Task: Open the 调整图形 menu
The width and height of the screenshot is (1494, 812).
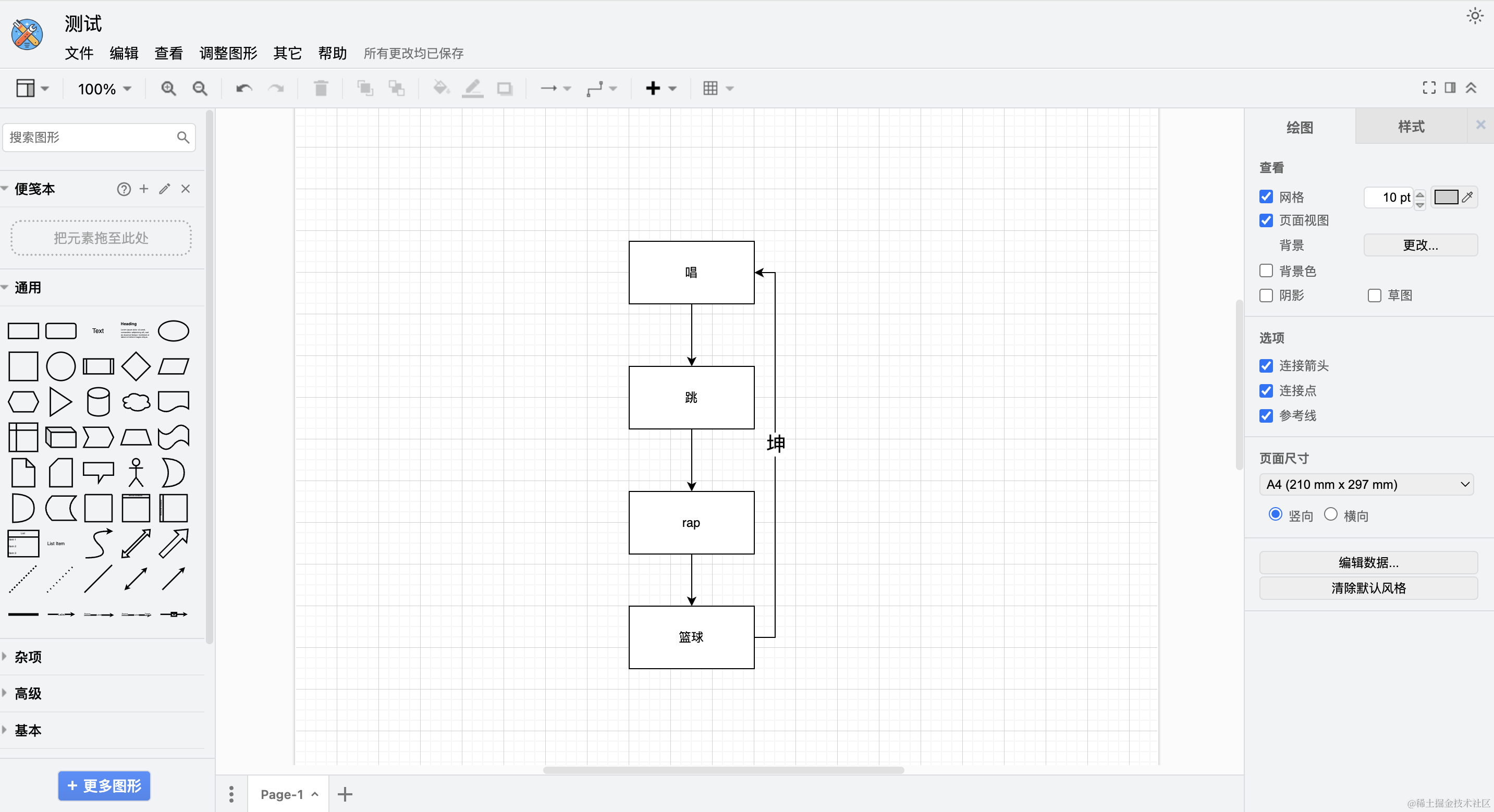Action: coord(228,53)
